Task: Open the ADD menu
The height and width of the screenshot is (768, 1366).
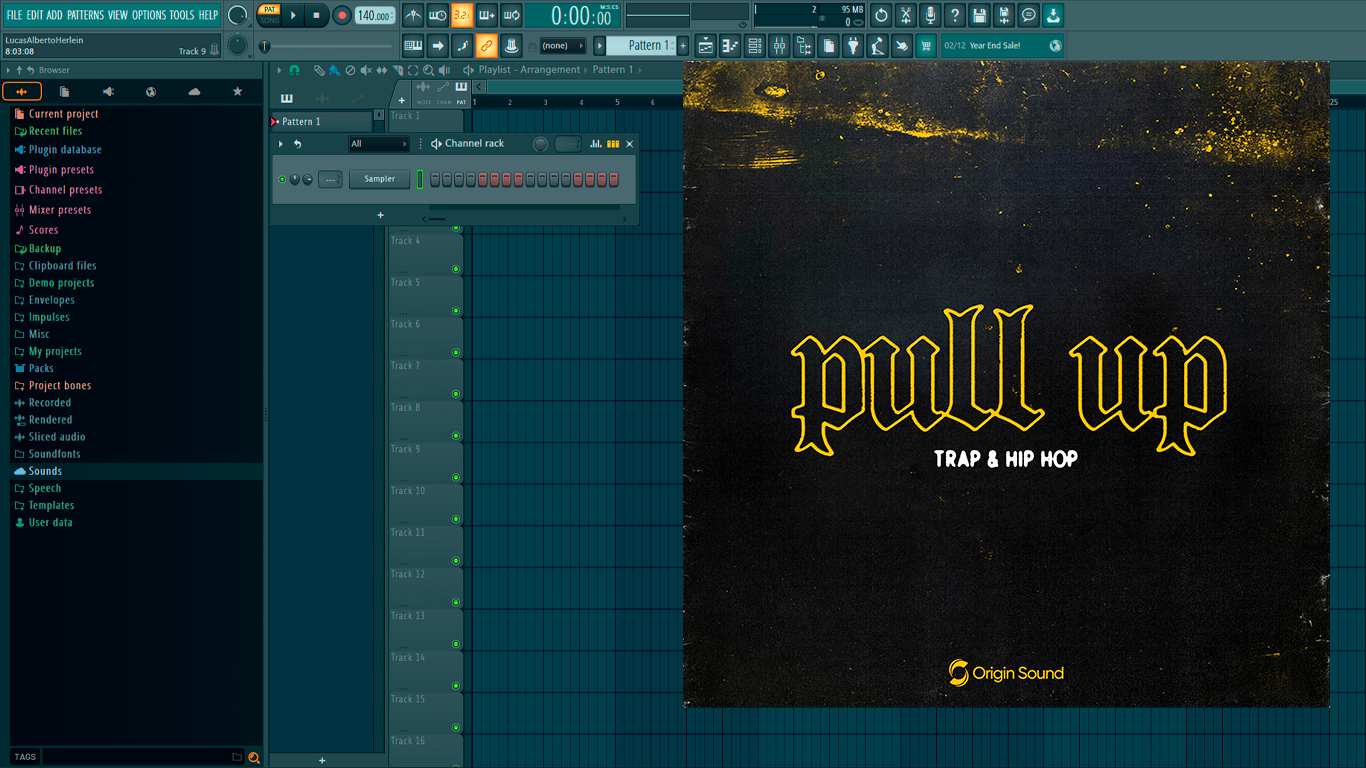Action: 55,15
